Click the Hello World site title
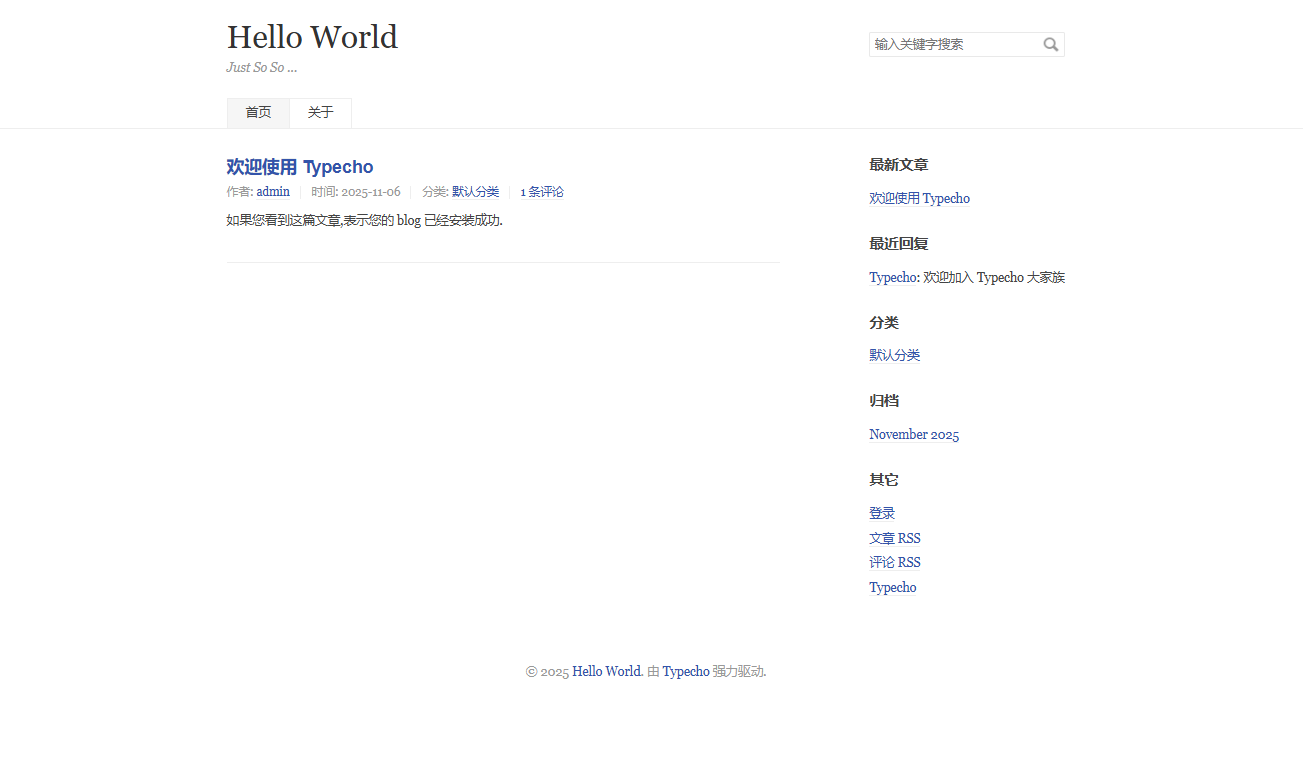 [312, 37]
